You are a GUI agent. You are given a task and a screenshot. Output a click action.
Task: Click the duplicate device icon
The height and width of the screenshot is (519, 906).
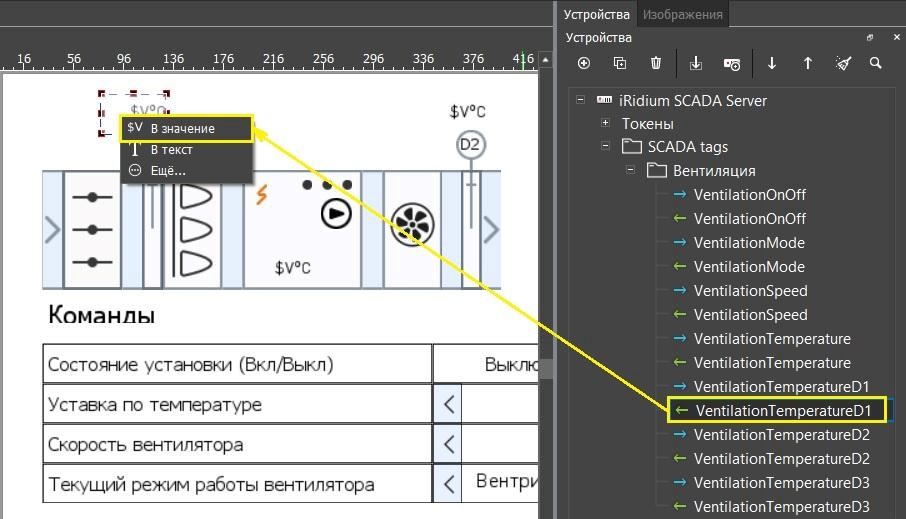point(620,63)
